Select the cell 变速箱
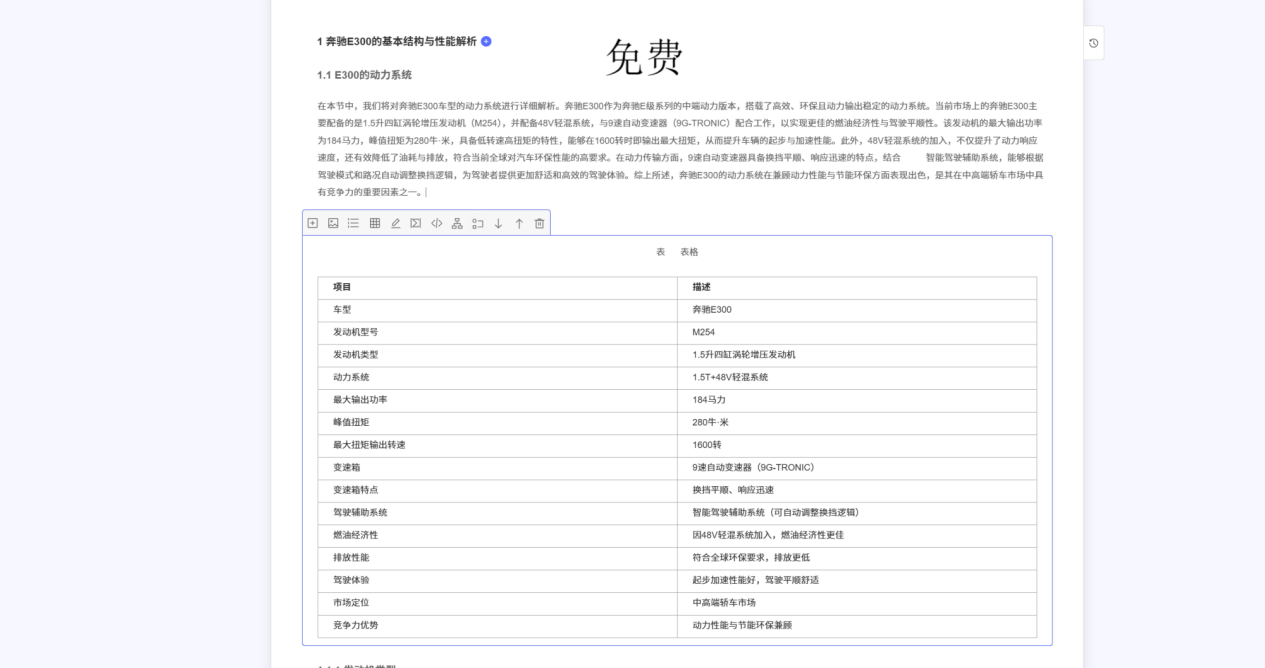This screenshot has width=1265, height=668. (x=497, y=467)
